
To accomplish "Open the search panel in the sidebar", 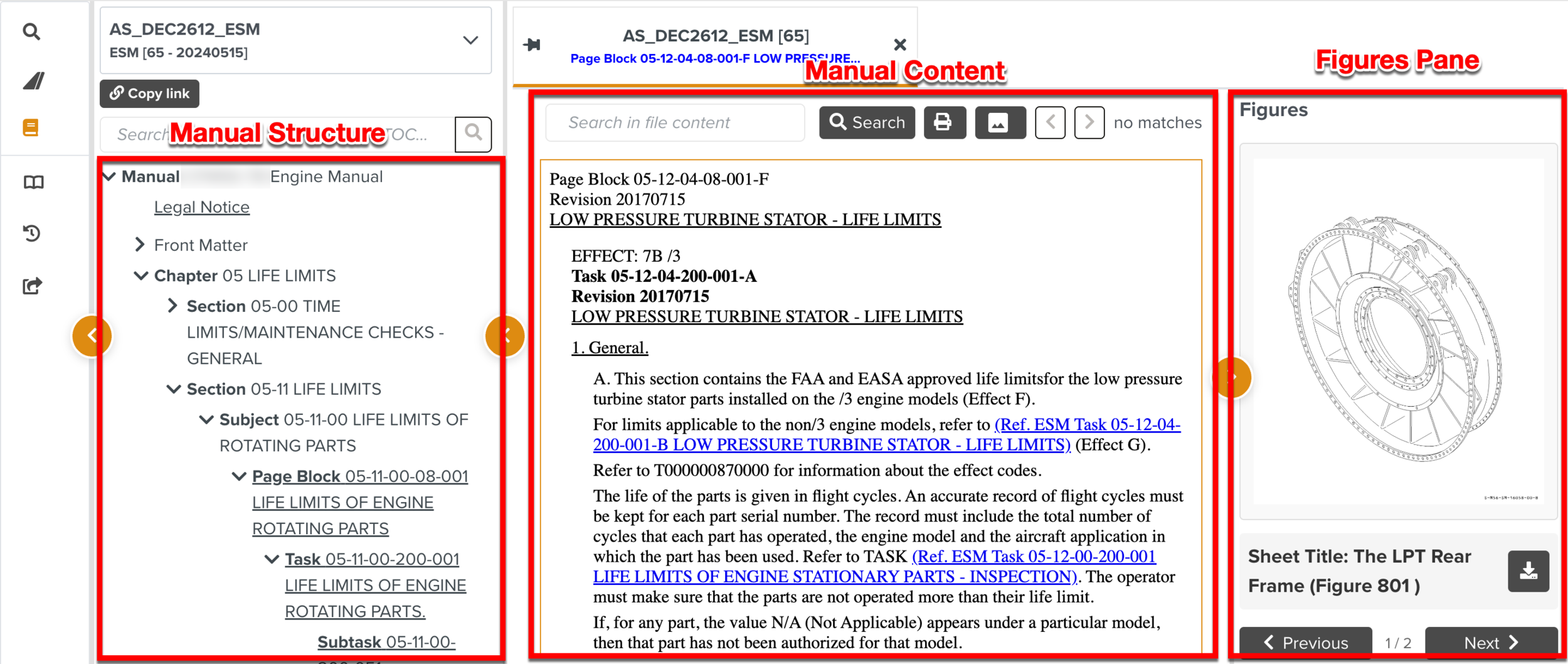I will coord(32,31).
